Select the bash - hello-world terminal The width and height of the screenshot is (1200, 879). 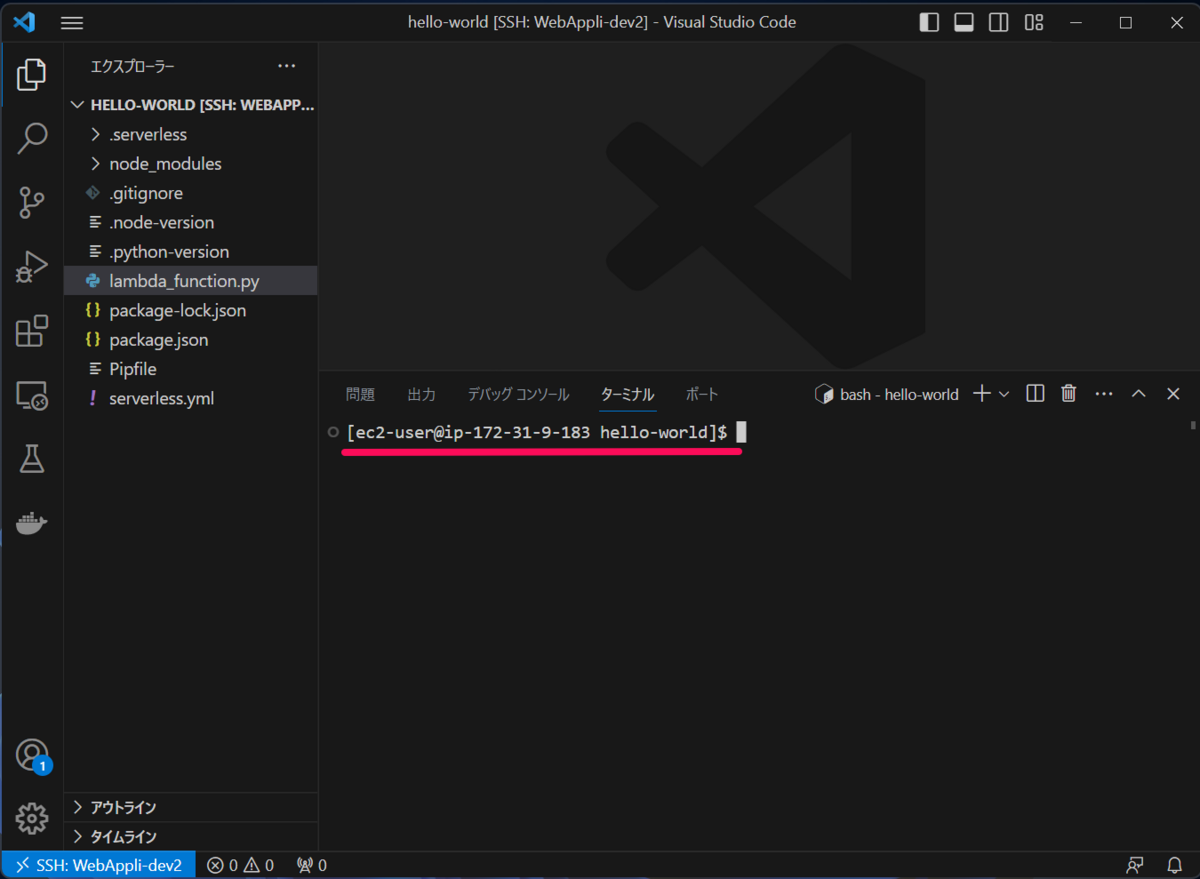tap(886, 394)
